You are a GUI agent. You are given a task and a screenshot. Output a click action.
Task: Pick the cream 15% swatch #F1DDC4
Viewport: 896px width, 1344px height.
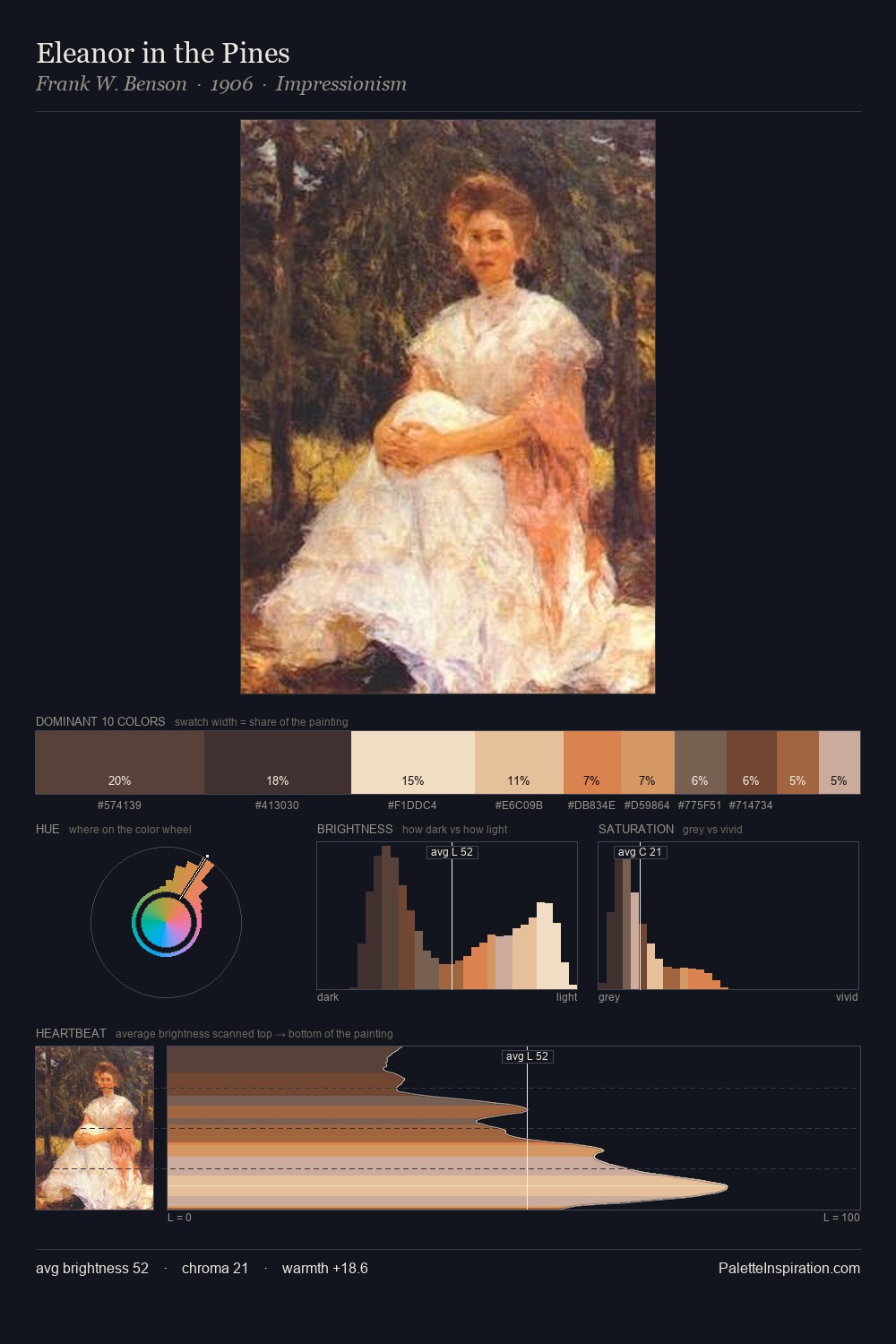click(x=413, y=762)
